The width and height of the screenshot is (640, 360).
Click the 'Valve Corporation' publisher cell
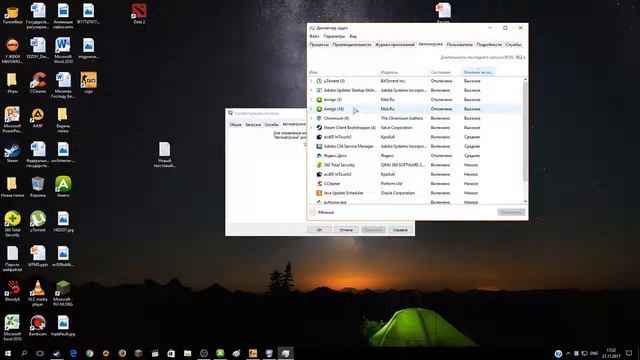point(396,128)
